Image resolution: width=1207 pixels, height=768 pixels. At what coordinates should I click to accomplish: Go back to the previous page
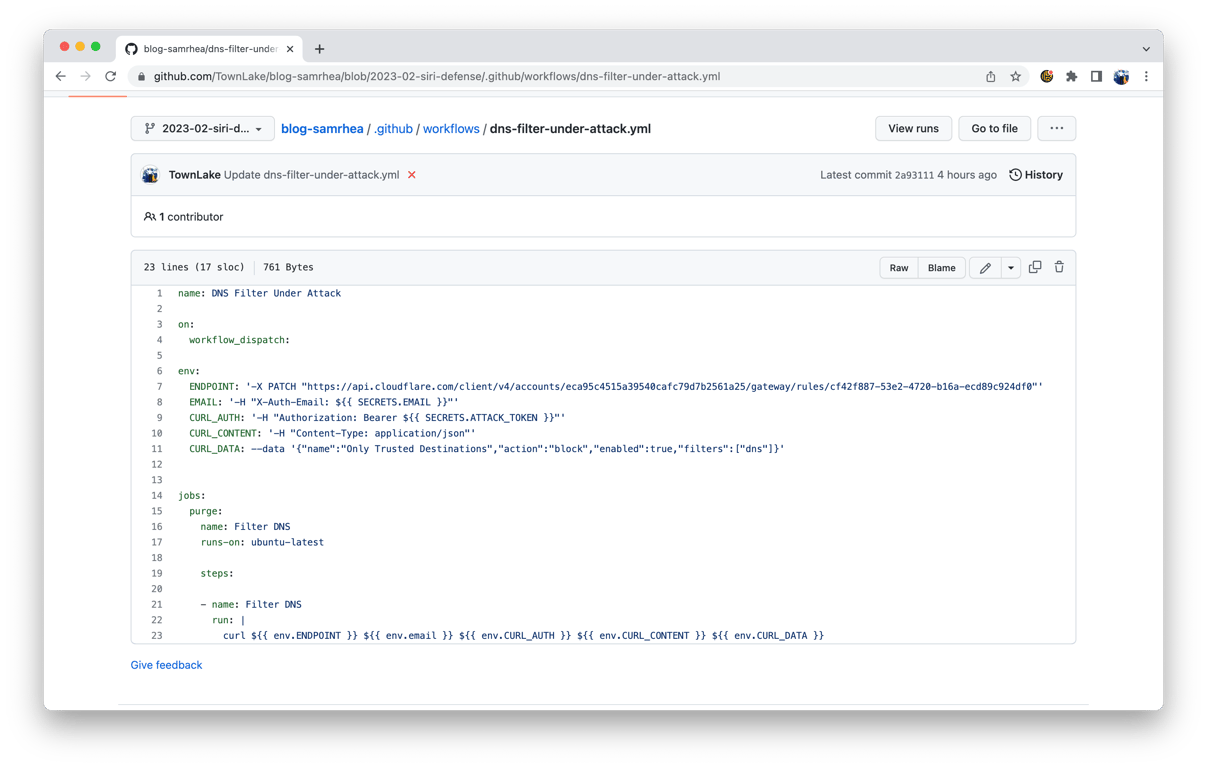[x=61, y=76]
